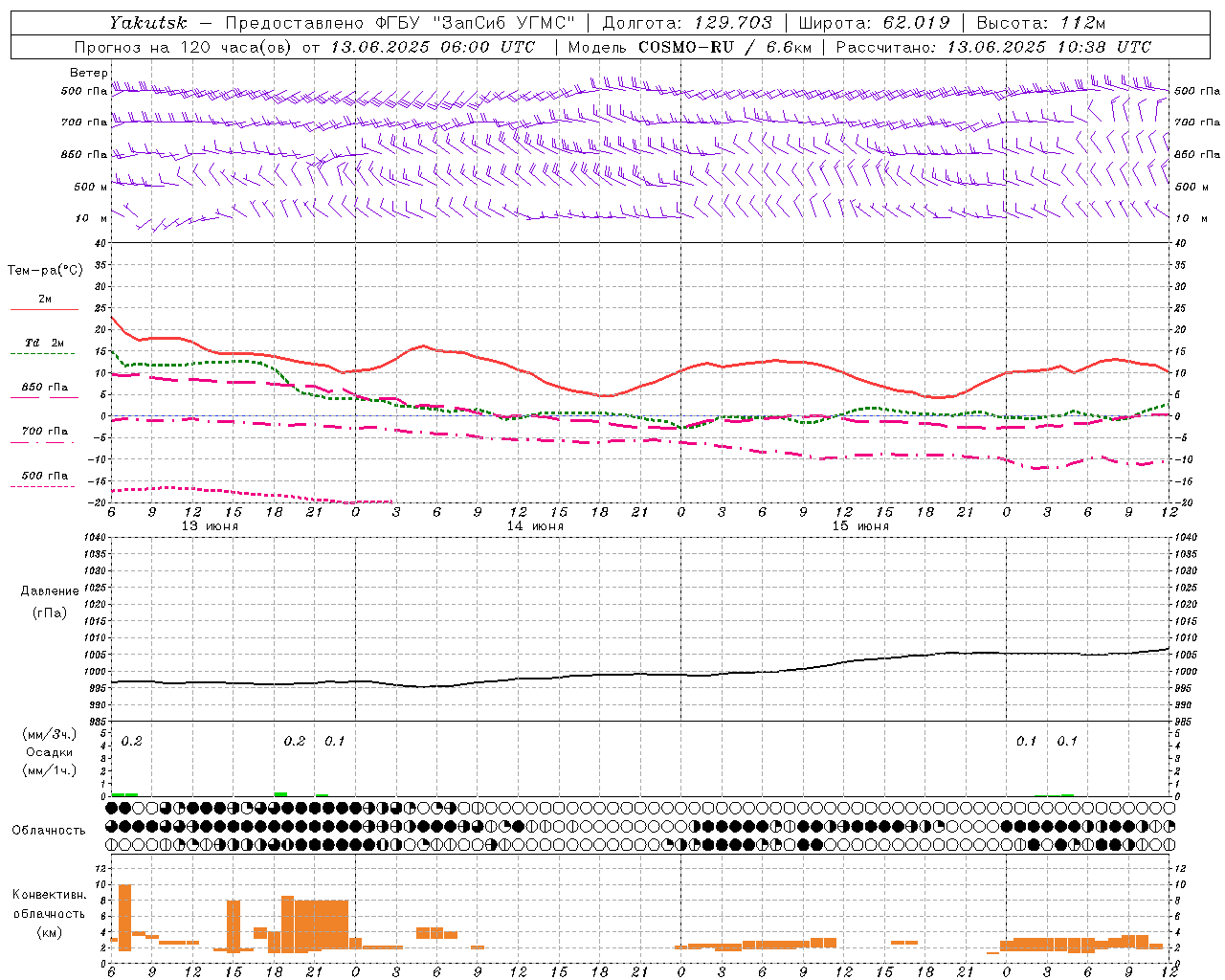Click the Долгота: 129.703 longitude value

tap(686, 23)
